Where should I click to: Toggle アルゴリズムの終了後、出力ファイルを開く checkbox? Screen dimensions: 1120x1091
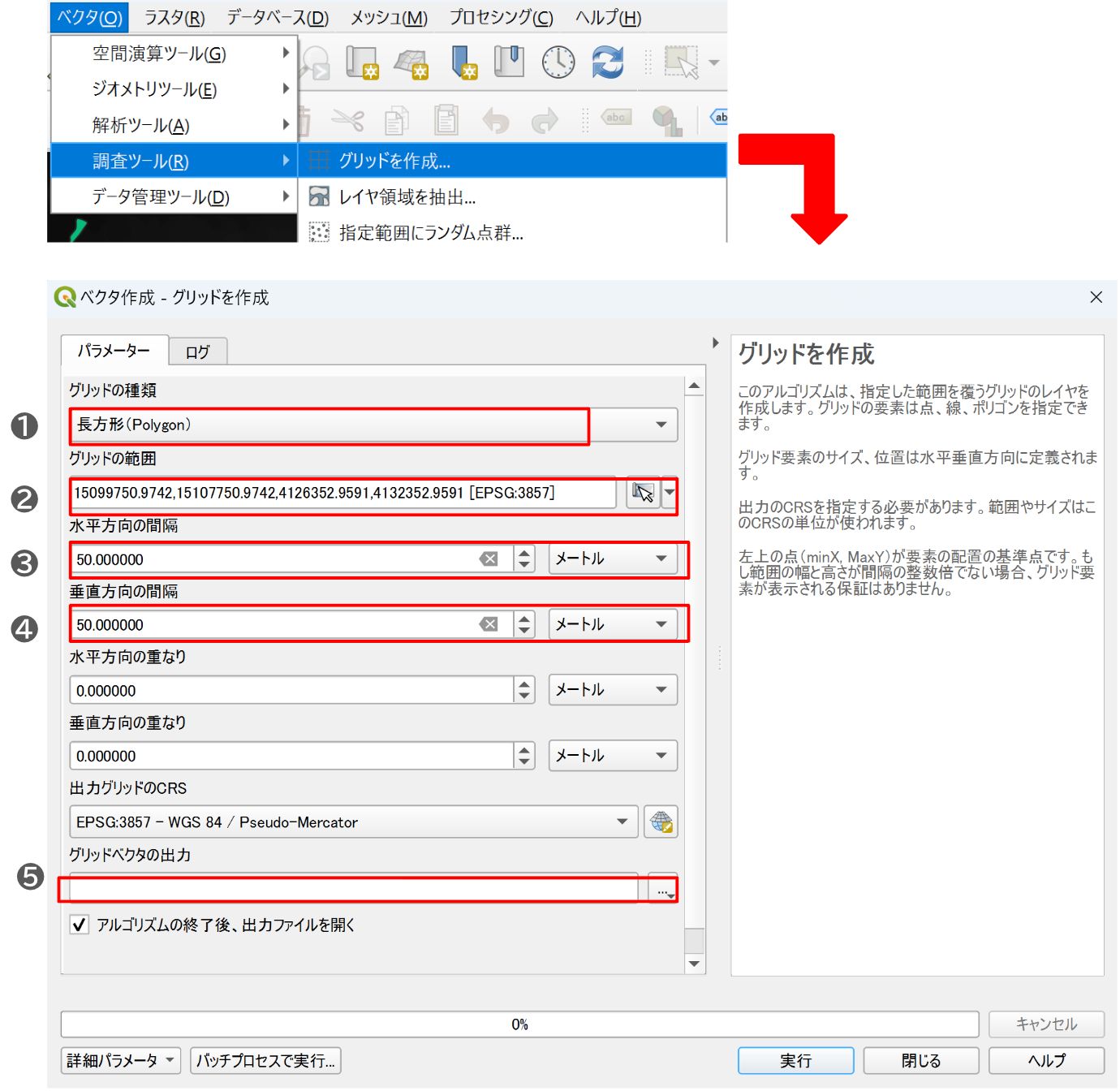pos(79,925)
